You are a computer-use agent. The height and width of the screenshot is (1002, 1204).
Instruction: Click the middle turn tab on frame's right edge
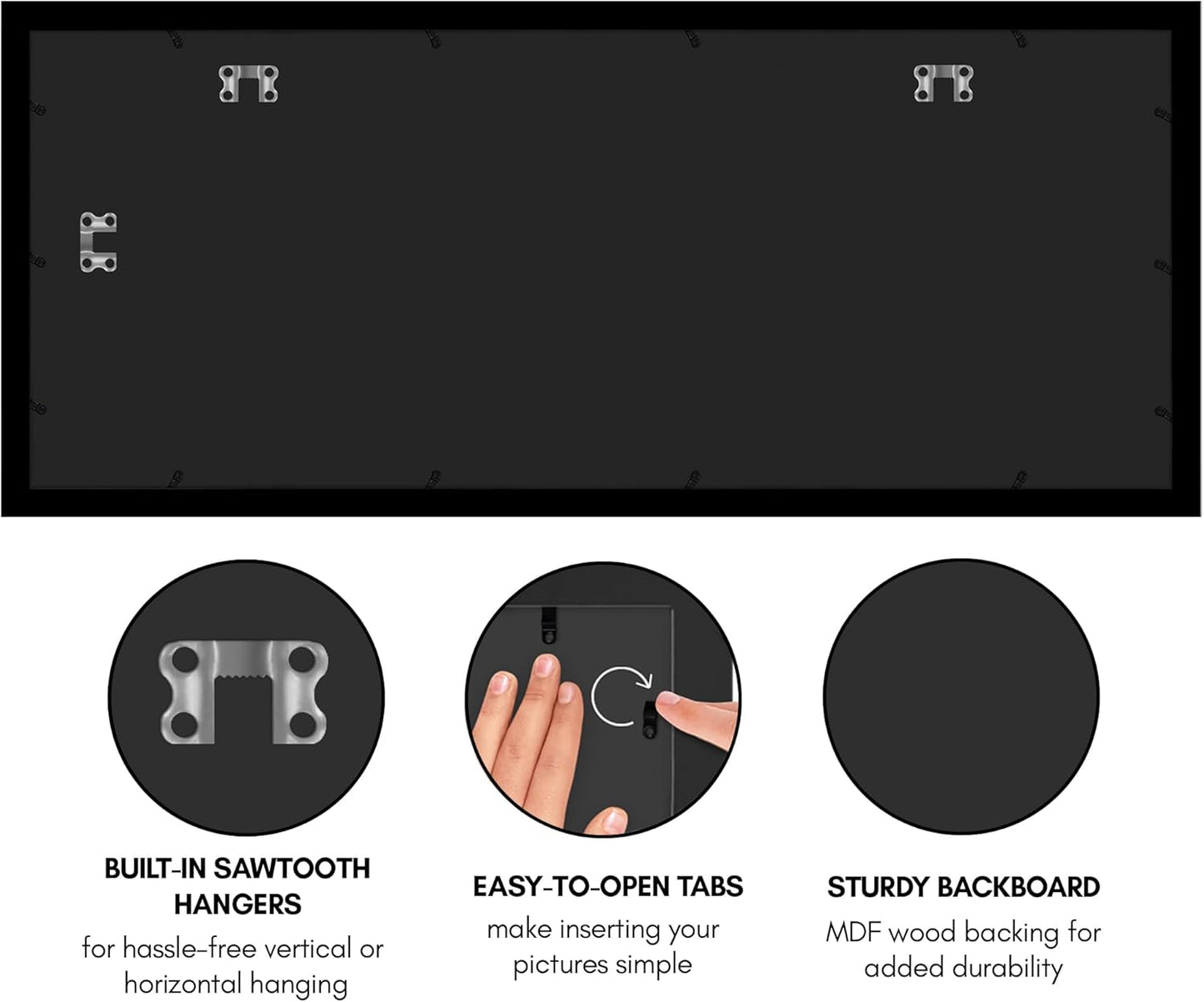tap(1162, 266)
